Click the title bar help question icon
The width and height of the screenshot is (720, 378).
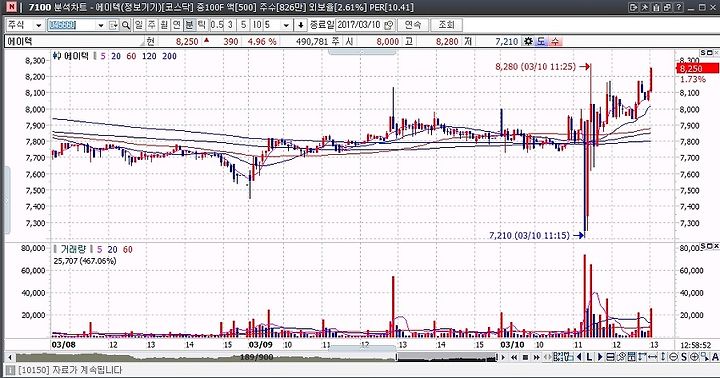679,7
